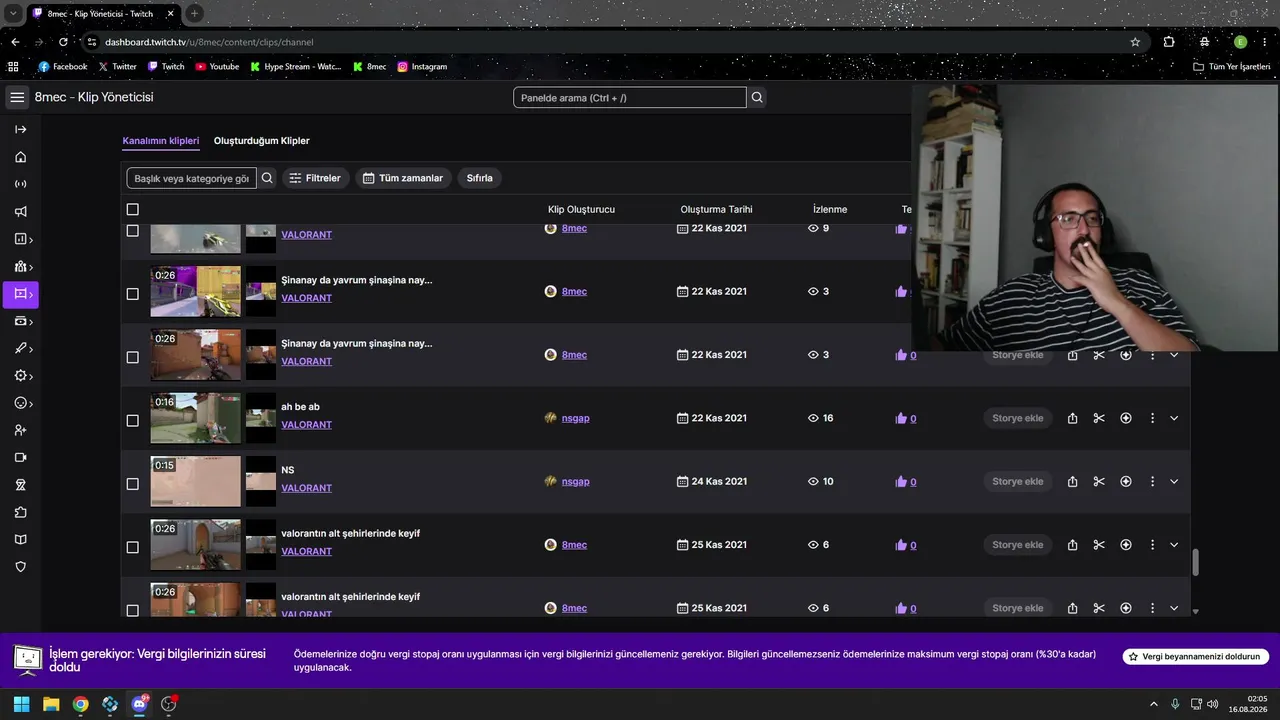This screenshot has width=1280, height=720.
Task: Click the "Sıfırla" reset button
Action: pyautogui.click(x=480, y=178)
